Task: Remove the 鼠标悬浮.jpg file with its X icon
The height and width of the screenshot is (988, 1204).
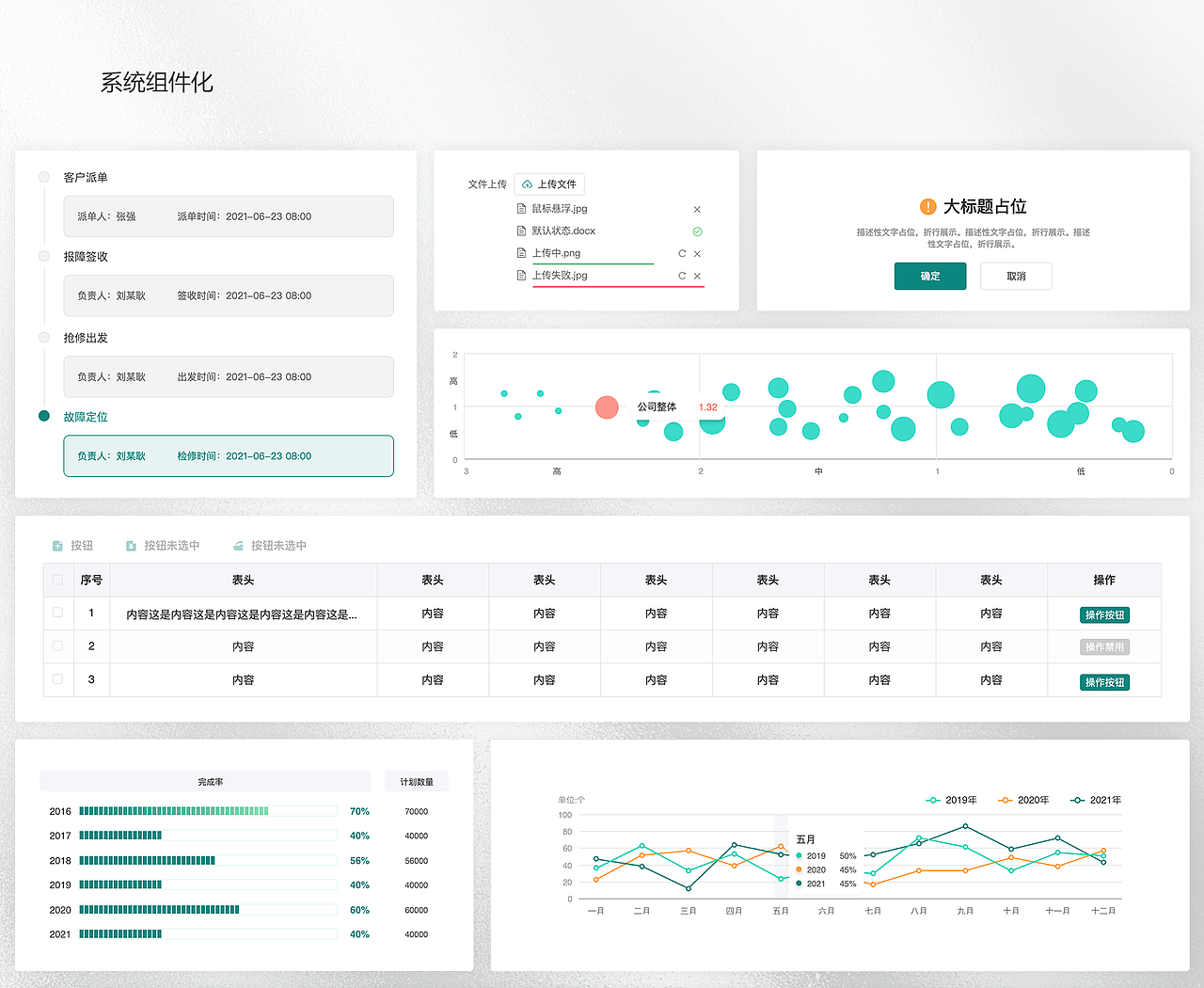Action: [x=697, y=210]
